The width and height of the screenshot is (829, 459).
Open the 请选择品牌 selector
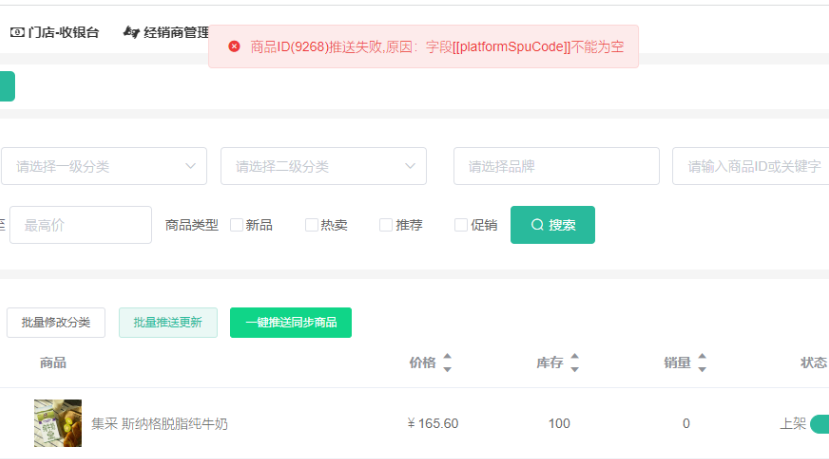pyautogui.click(x=556, y=166)
